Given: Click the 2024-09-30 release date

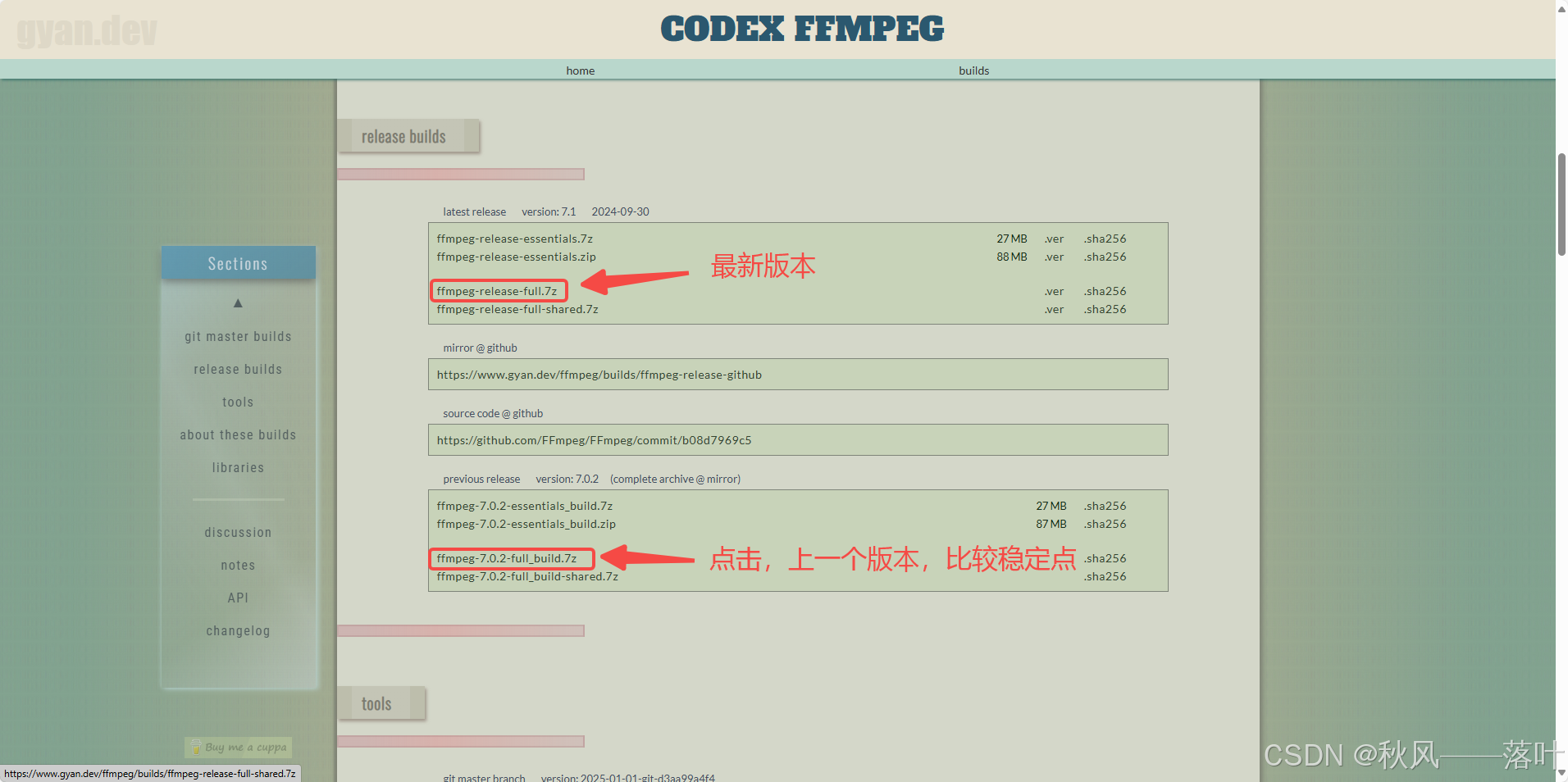Looking at the screenshot, I should (x=620, y=211).
